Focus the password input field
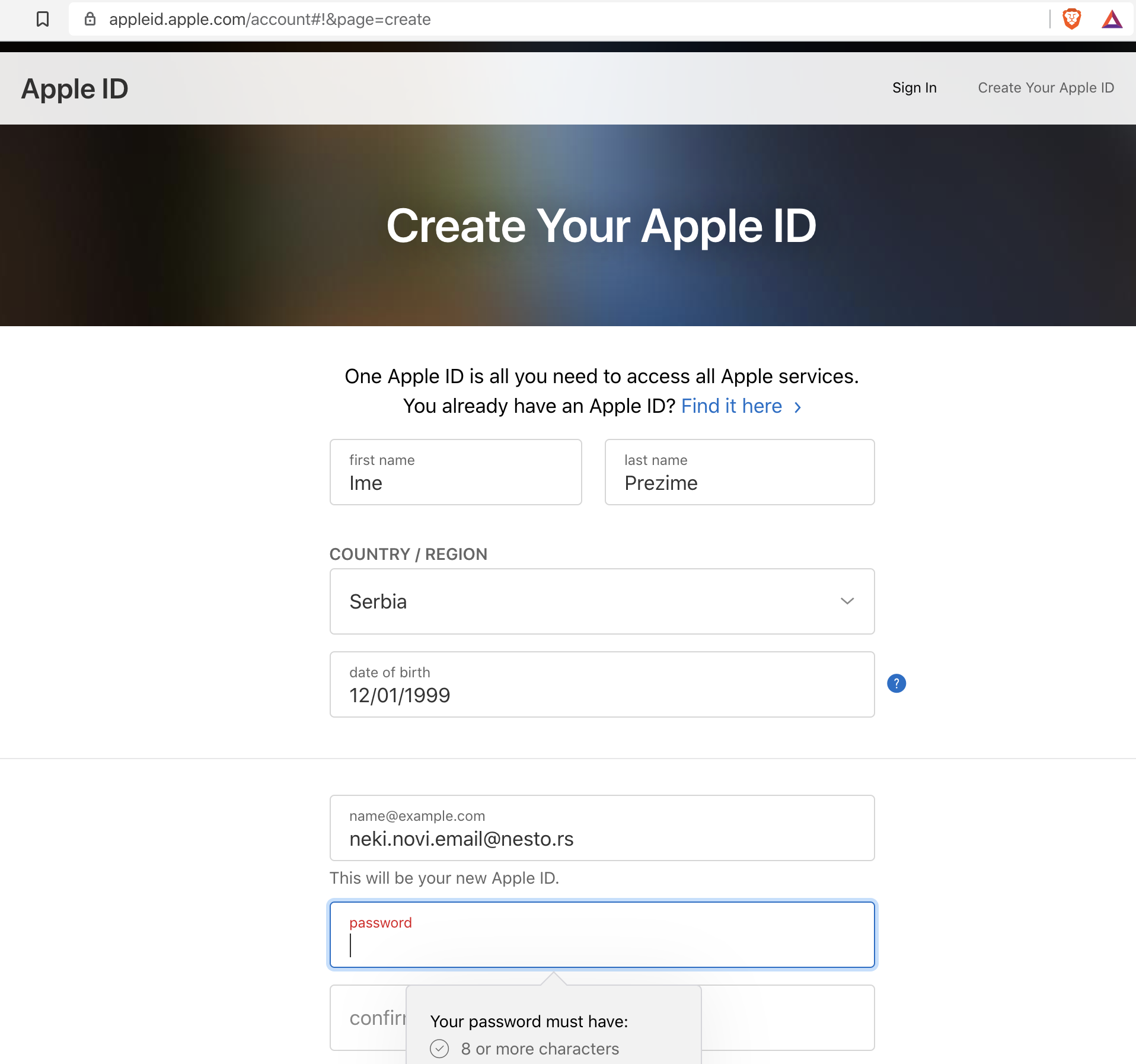1136x1064 pixels. pyautogui.click(x=602, y=935)
